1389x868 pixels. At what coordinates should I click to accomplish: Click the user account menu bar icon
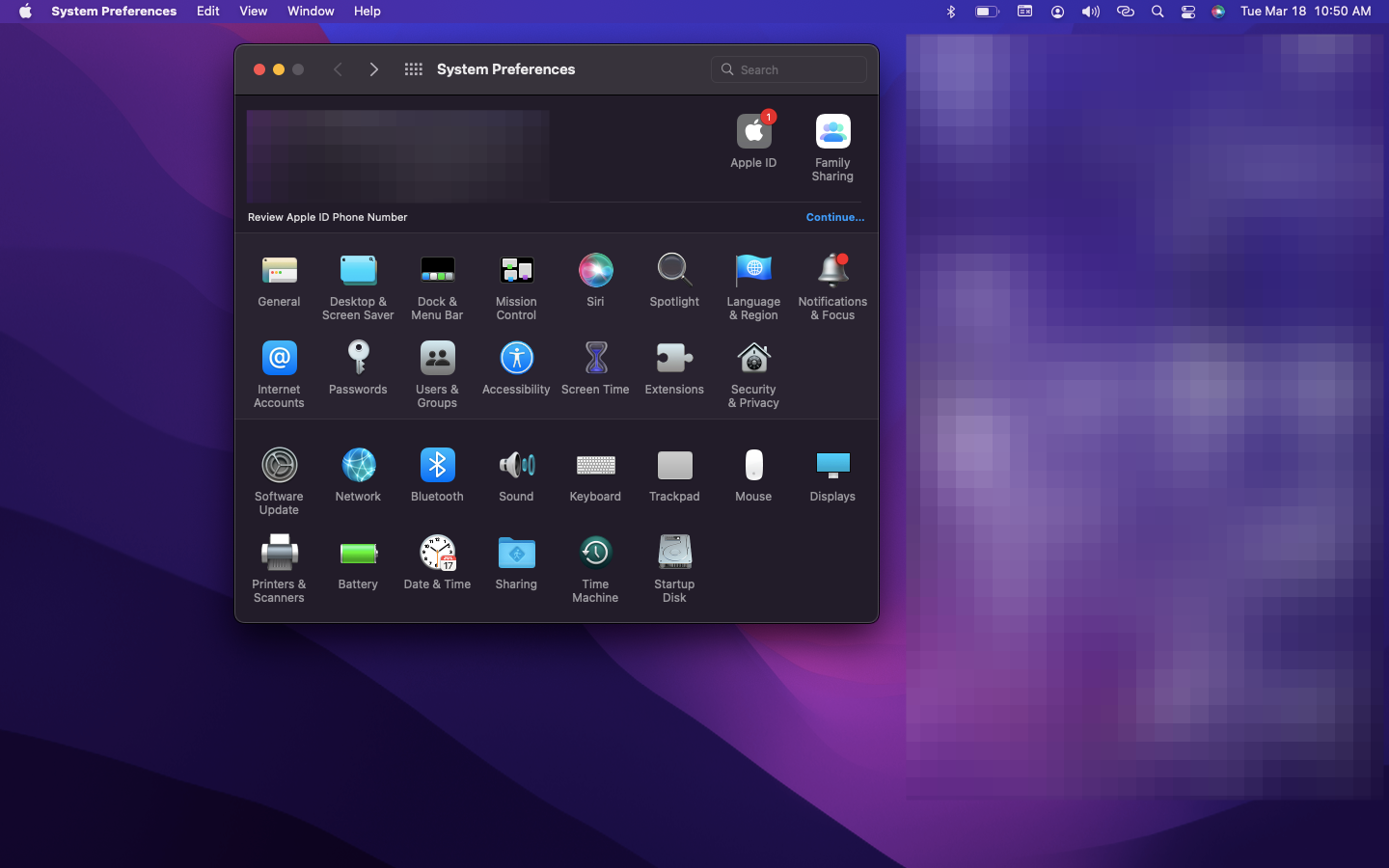(1058, 12)
